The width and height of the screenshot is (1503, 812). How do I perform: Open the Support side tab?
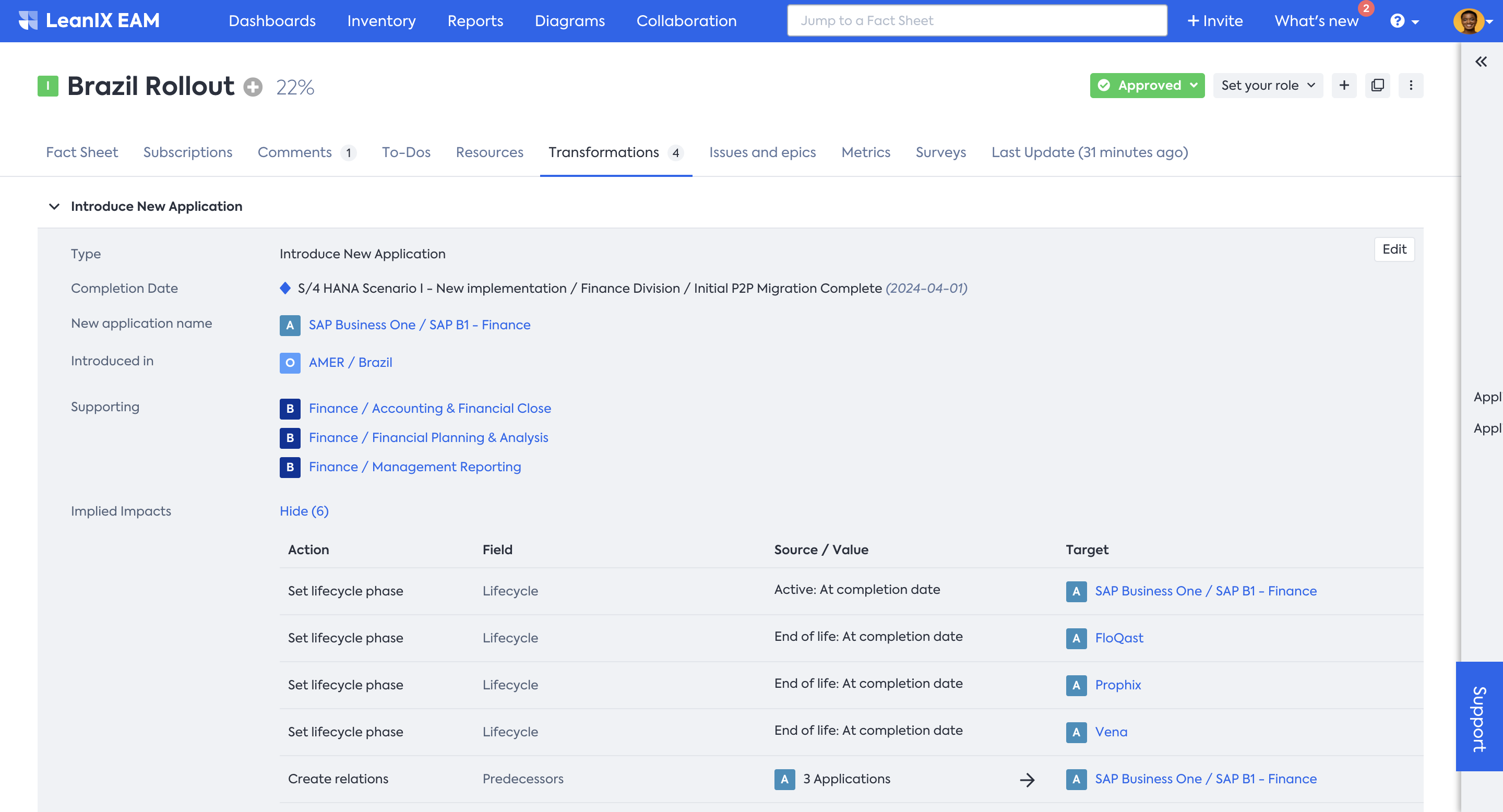(x=1479, y=717)
